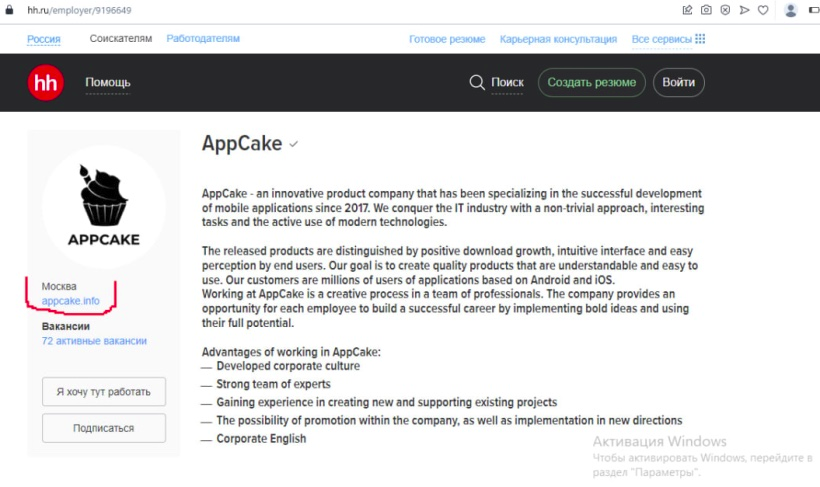Expand the Помощь help menu
The width and height of the screenshot is (820, 487).
click(x=108, y=82)
